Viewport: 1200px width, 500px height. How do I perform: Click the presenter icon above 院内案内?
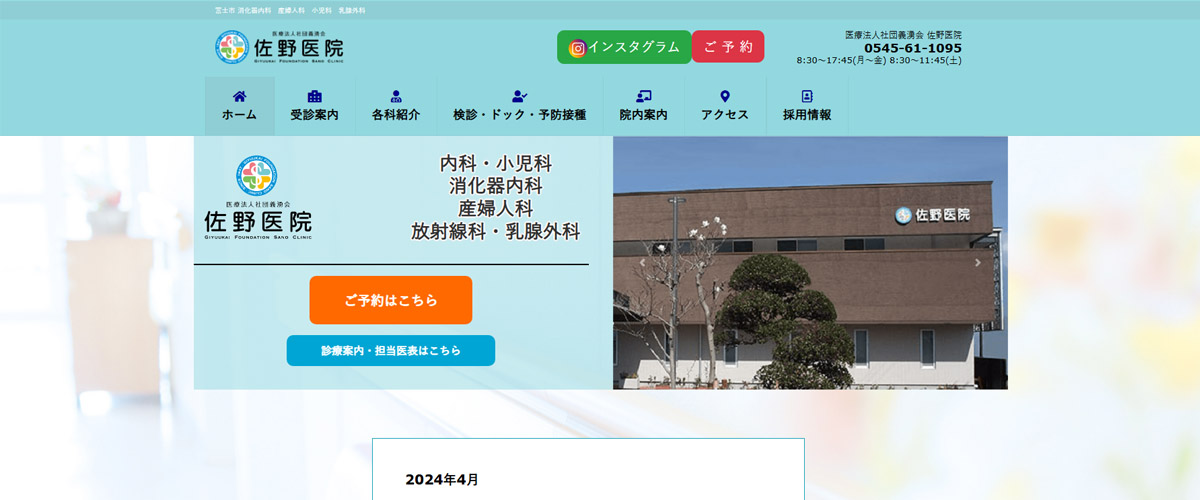click(643, 96)
